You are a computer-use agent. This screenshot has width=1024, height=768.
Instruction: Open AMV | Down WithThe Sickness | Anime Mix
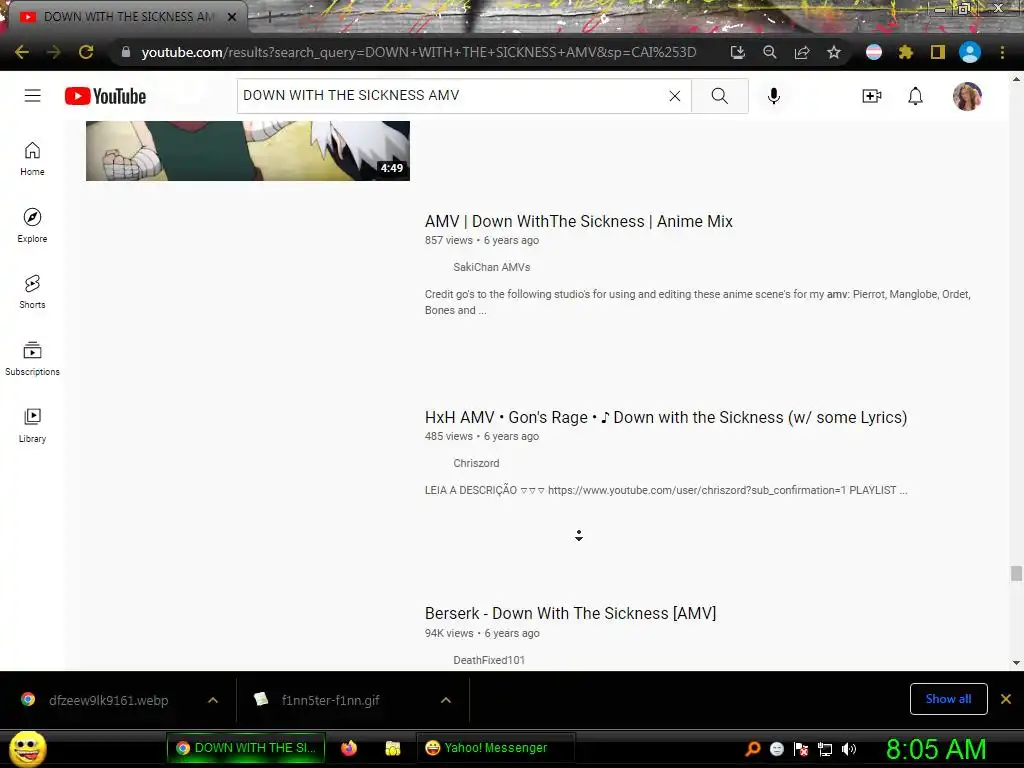point(579,221)
